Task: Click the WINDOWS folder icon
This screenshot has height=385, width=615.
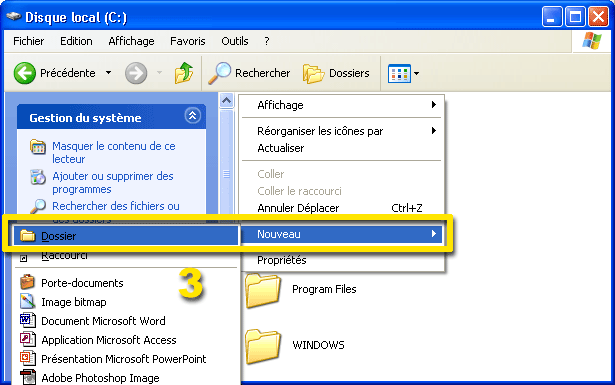Action: (x=263, y=347)
